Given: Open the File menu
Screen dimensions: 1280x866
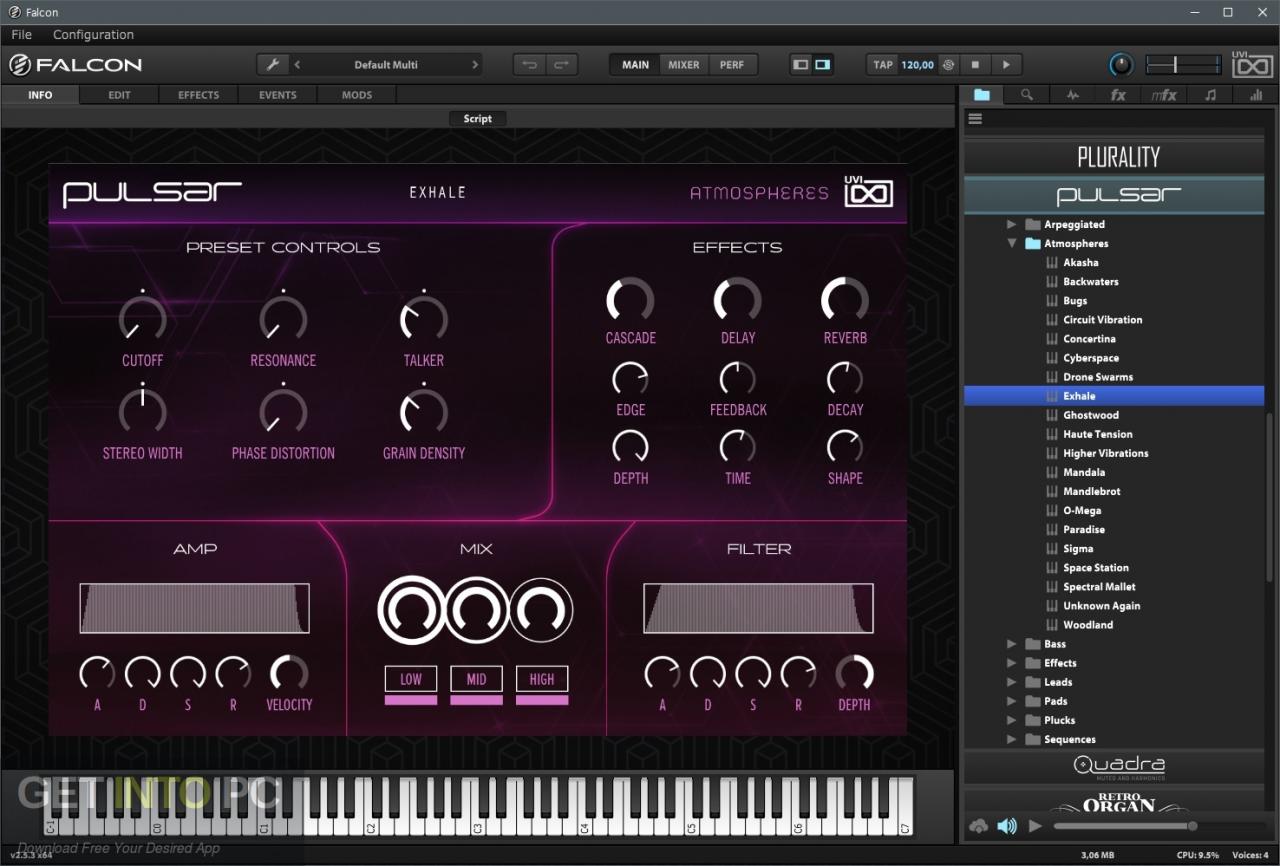Looking at the screenshot, I should pyautogui.click(x=21, y=34).
